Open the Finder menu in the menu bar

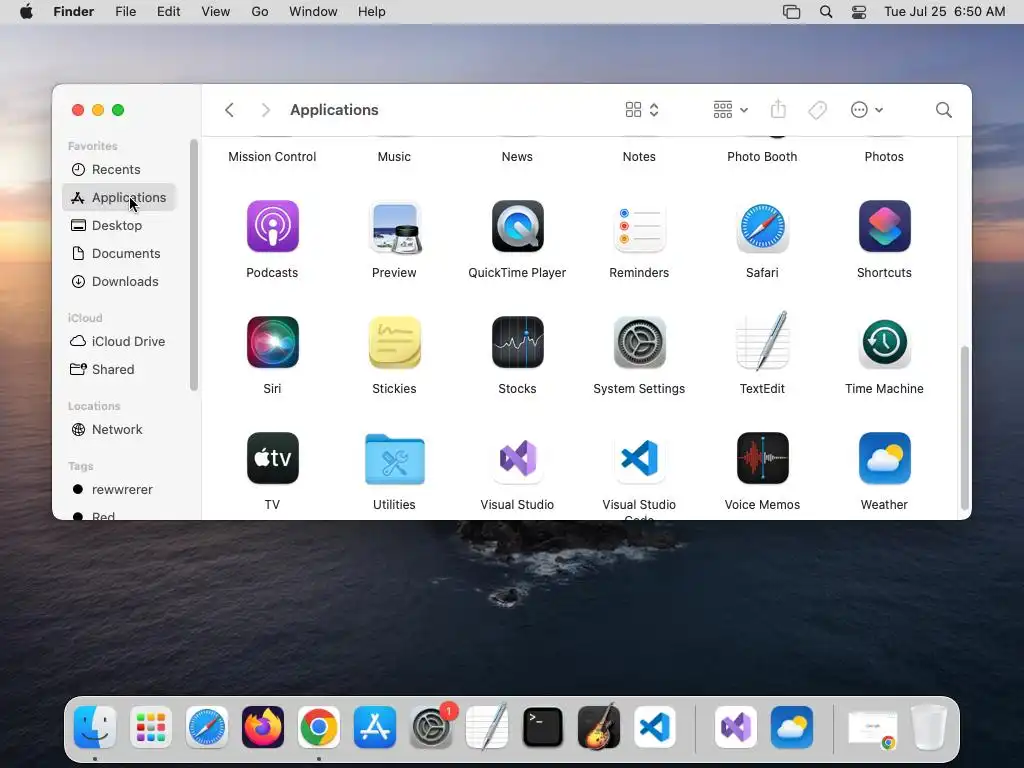click(x=74, y=12)
